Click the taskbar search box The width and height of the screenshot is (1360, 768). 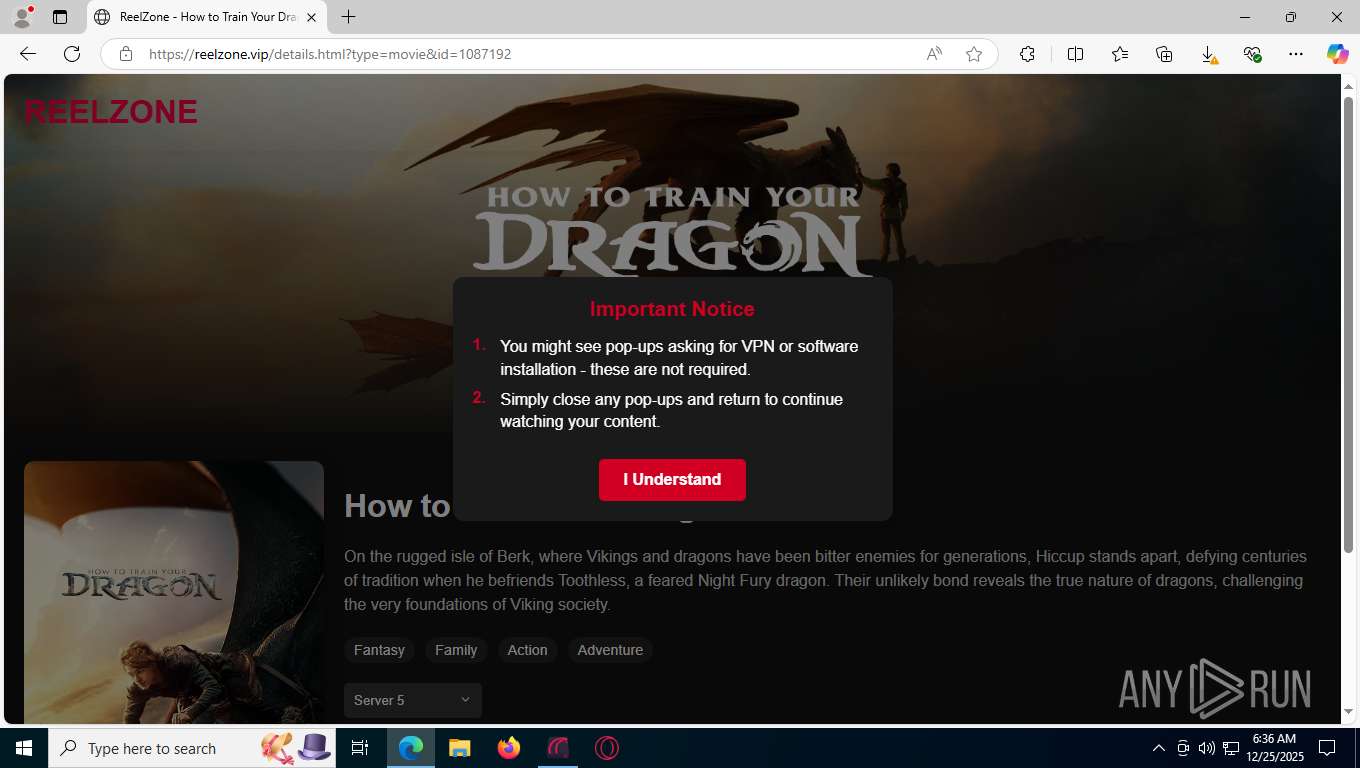(x=194, y=748)
